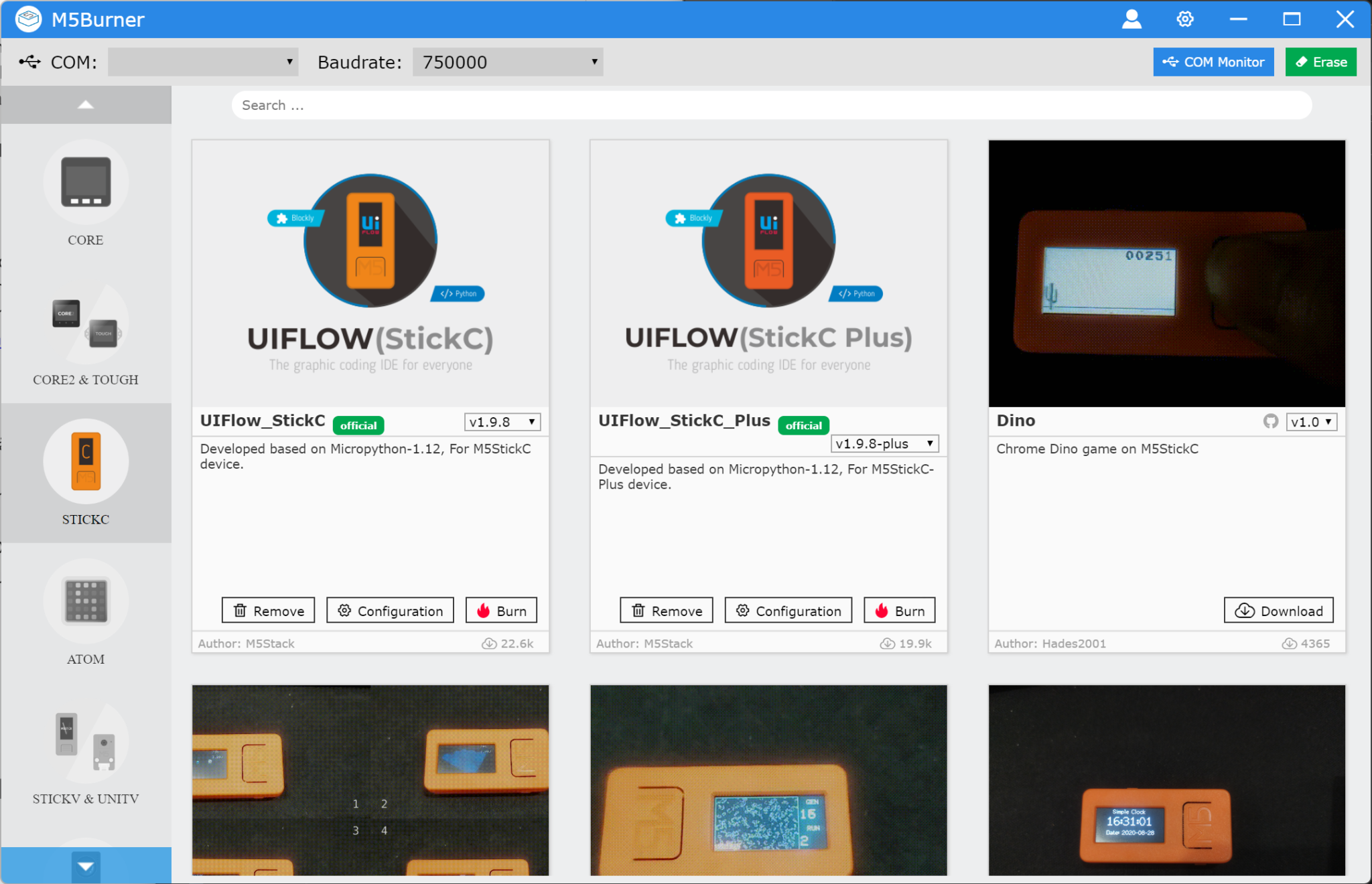
Task: Open the UIFlow_StickC v1.9.8 version dropdown
Action: [502, 422]
